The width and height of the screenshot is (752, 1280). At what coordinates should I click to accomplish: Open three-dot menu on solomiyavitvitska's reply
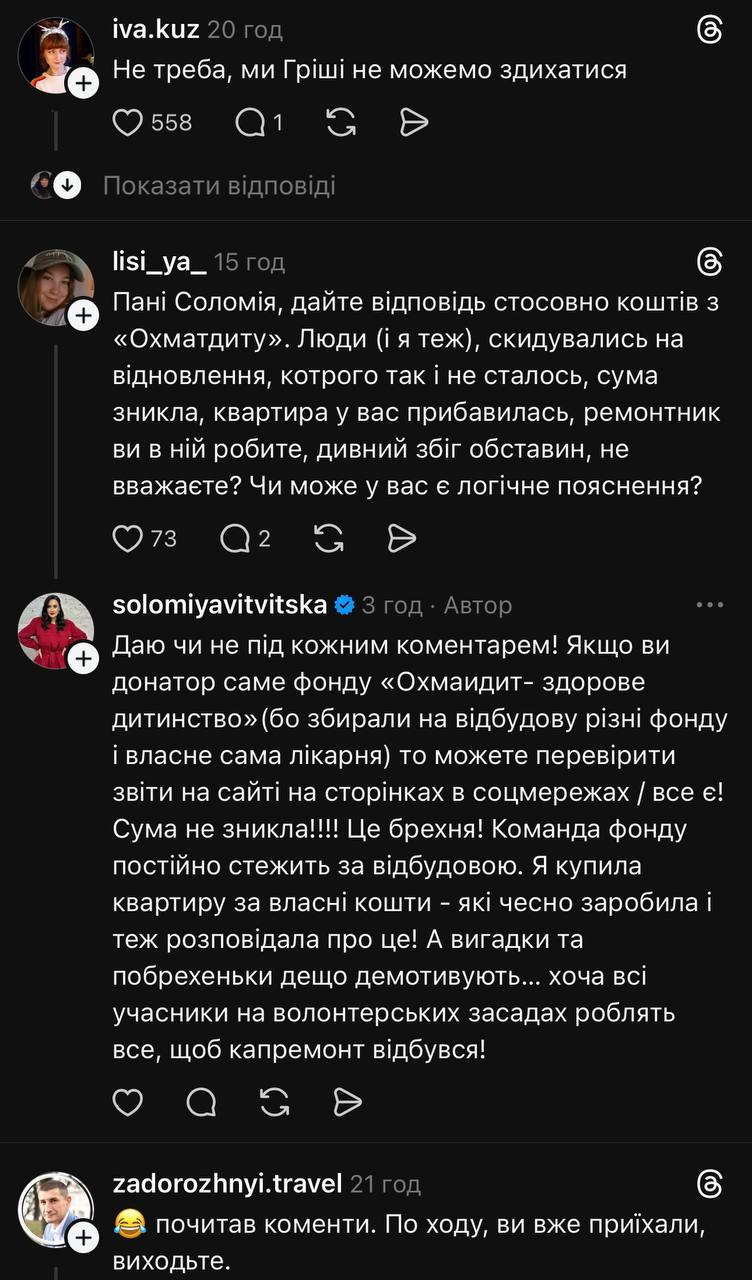click(x=709, y=605)
